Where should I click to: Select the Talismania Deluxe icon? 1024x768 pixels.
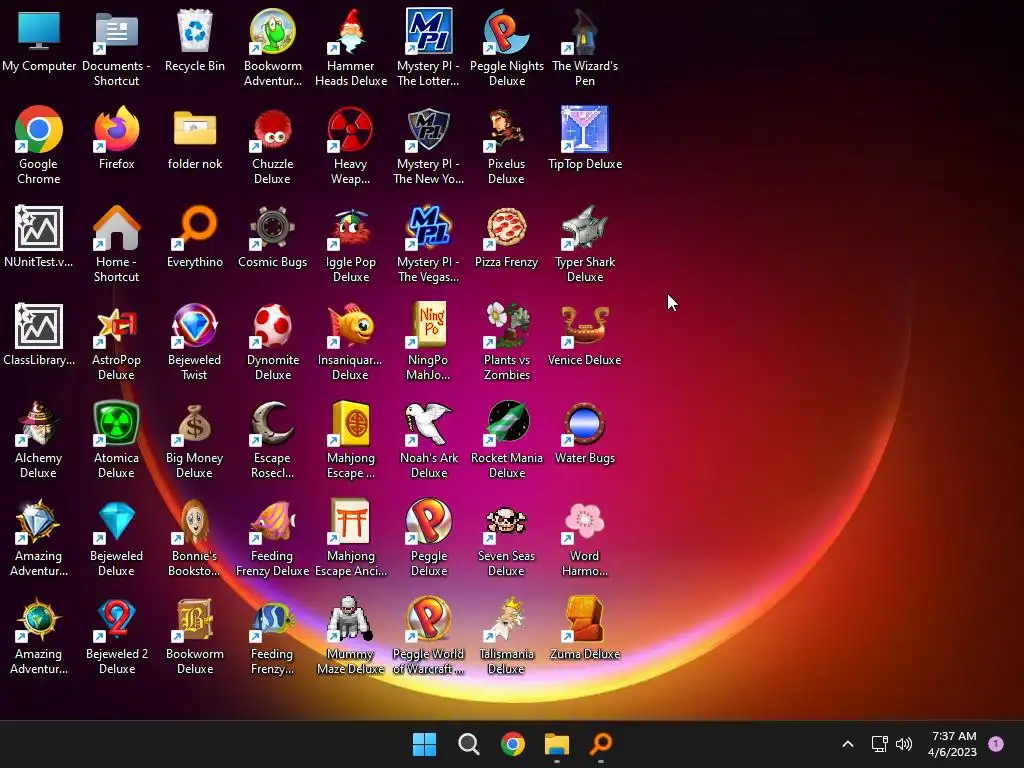coord(507,620)
